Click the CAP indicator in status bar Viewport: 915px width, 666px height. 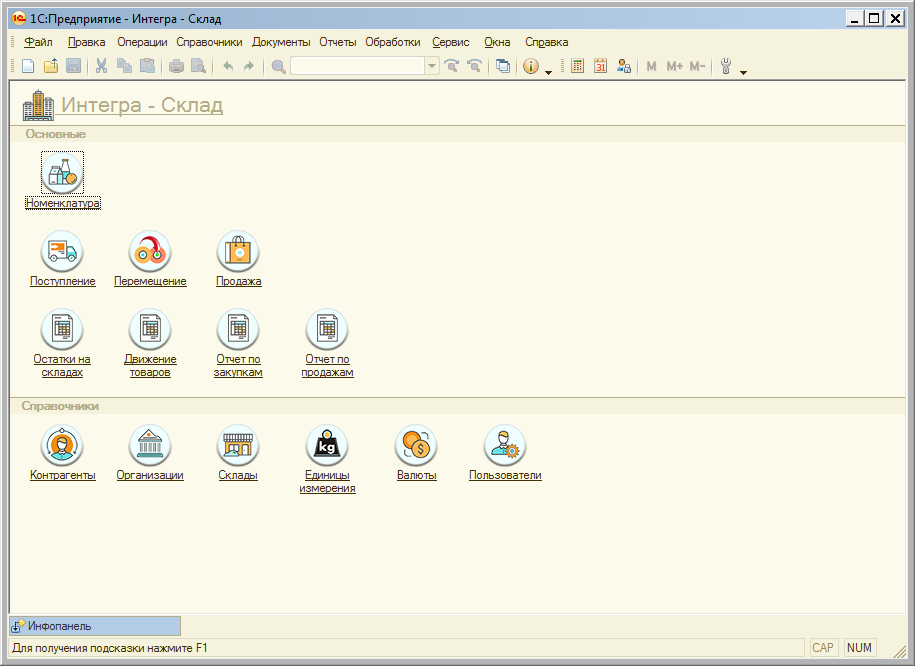tap(823, 647)
